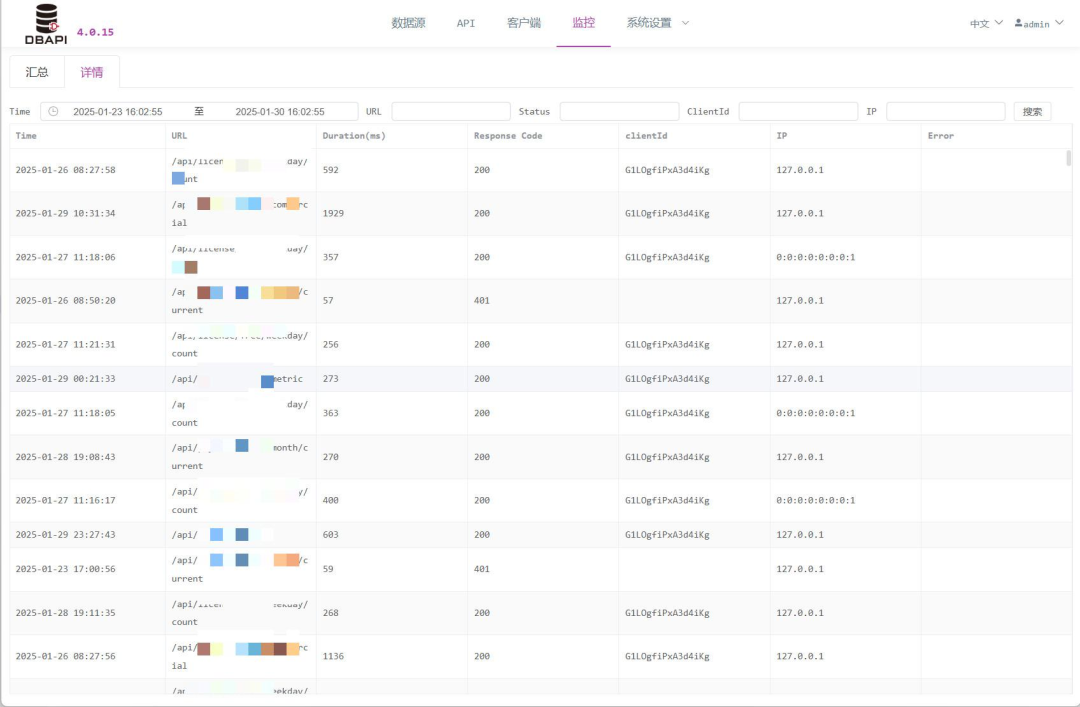Viewport: 1080px width, 707px height.
Task: Open the API menu item
Action: coord(466,23)
